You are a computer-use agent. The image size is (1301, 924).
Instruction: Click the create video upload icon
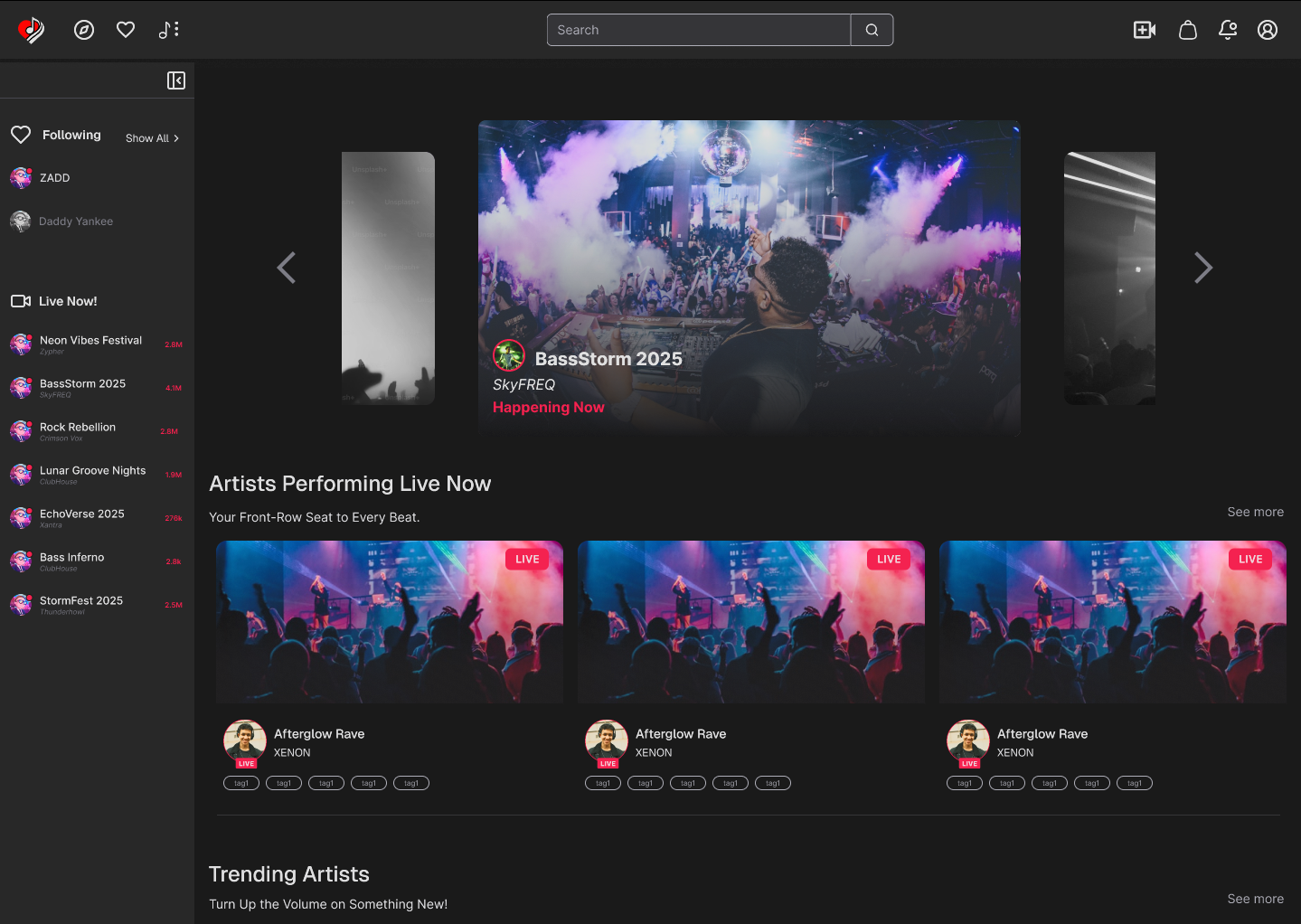point(1144,29)
